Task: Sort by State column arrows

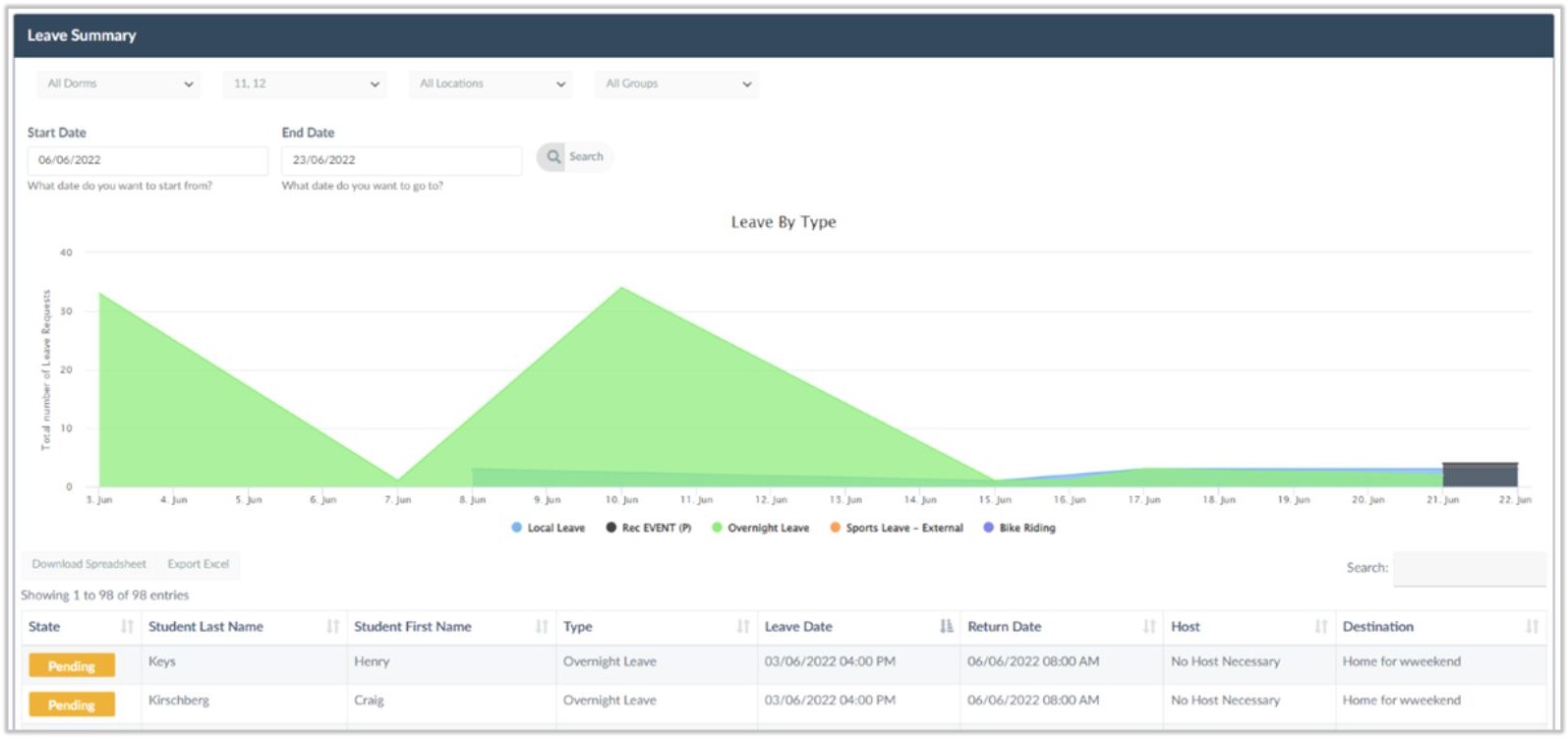Action: 128,627
